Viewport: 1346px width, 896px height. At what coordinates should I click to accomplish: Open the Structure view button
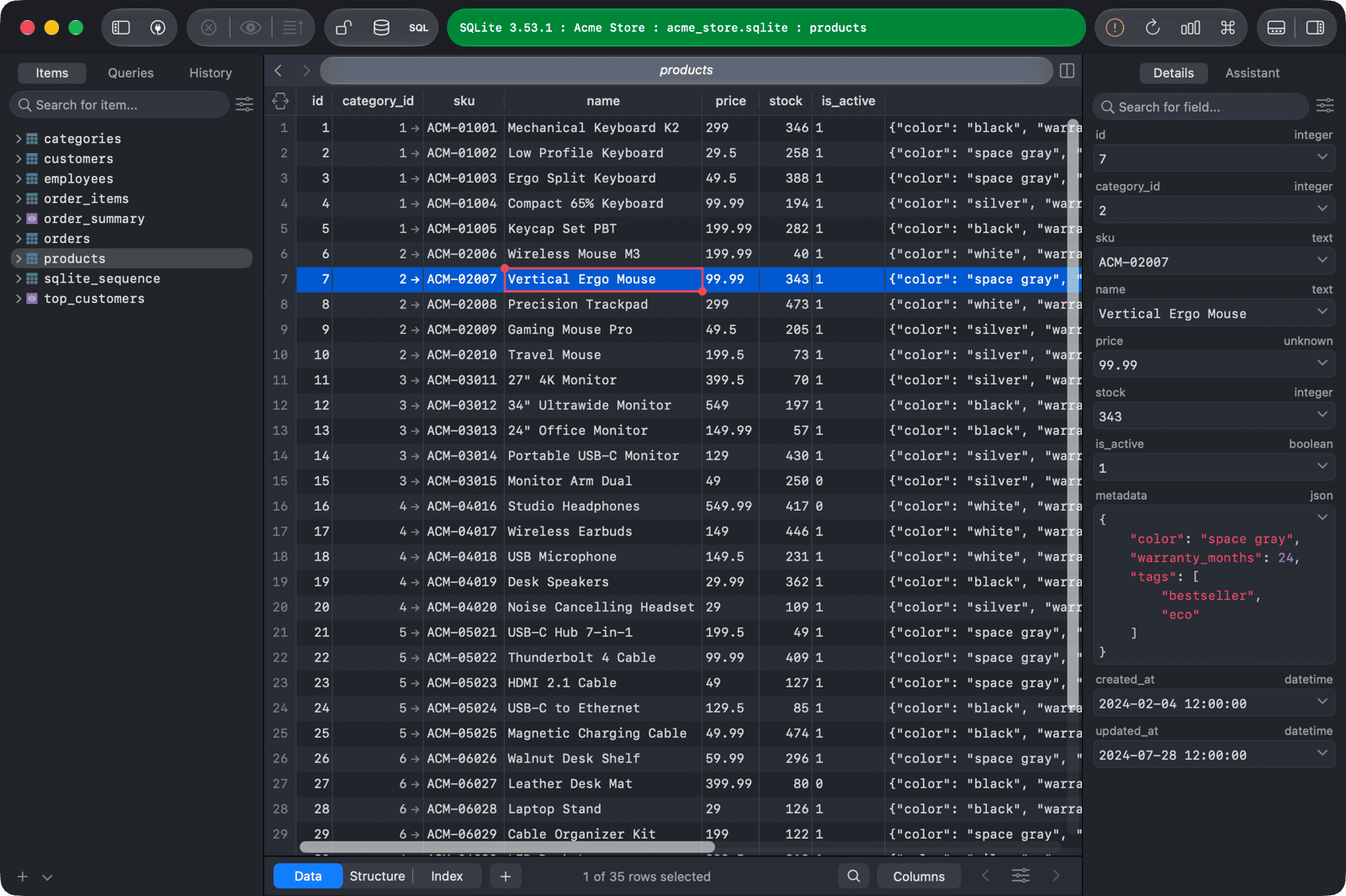(x=377, y=876)
